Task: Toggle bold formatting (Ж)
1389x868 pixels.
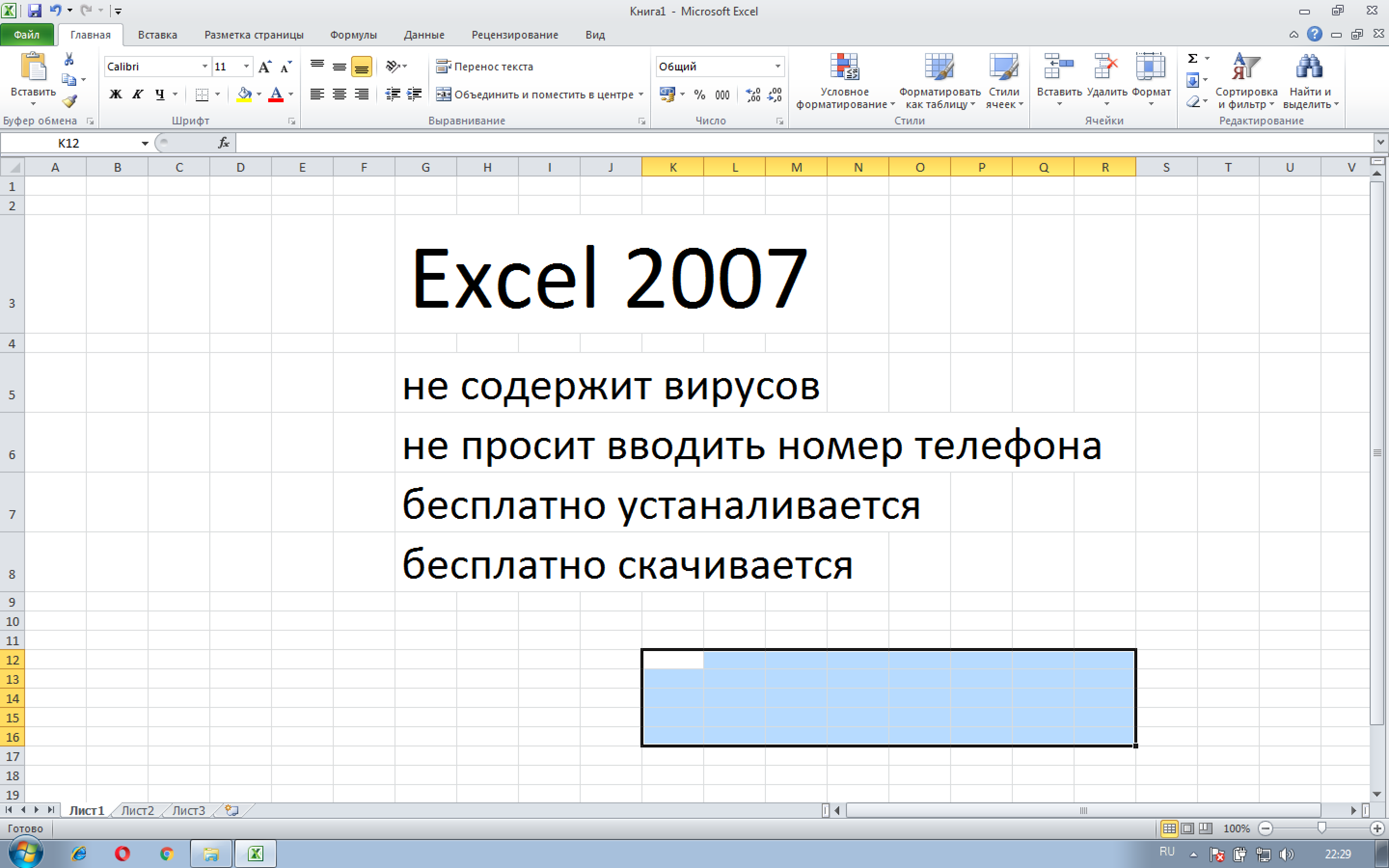Action: [x=115, y=95]
